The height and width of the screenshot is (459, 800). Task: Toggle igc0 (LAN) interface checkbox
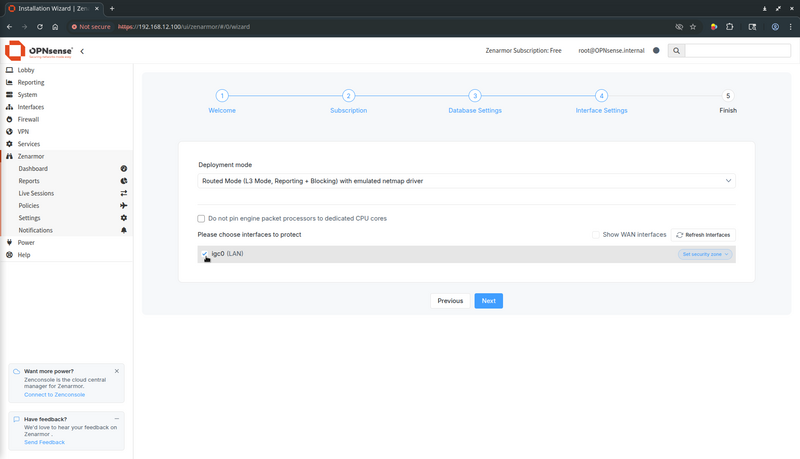(205, 253)
